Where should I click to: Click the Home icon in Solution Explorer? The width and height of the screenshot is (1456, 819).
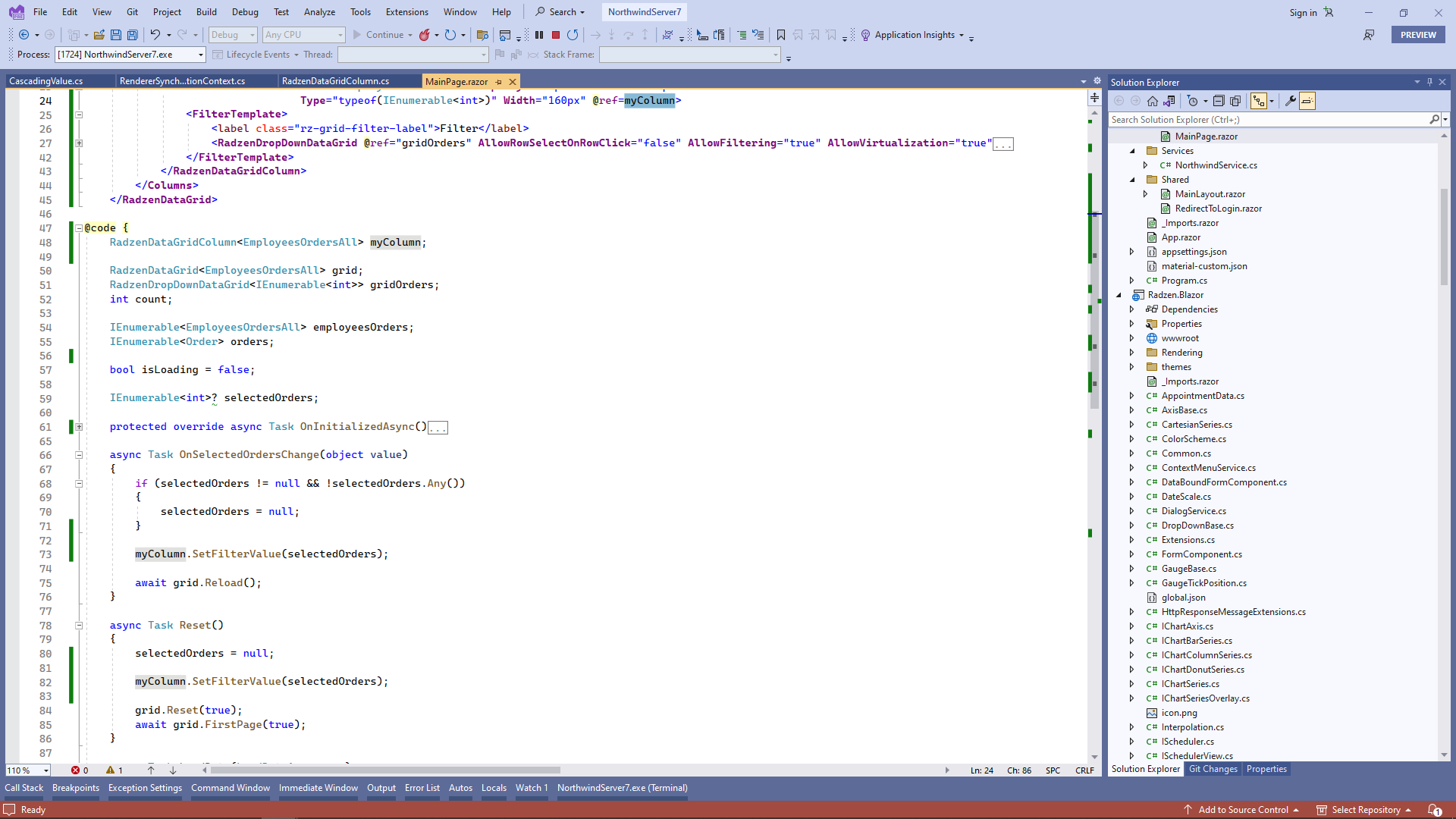[1153, 101]
